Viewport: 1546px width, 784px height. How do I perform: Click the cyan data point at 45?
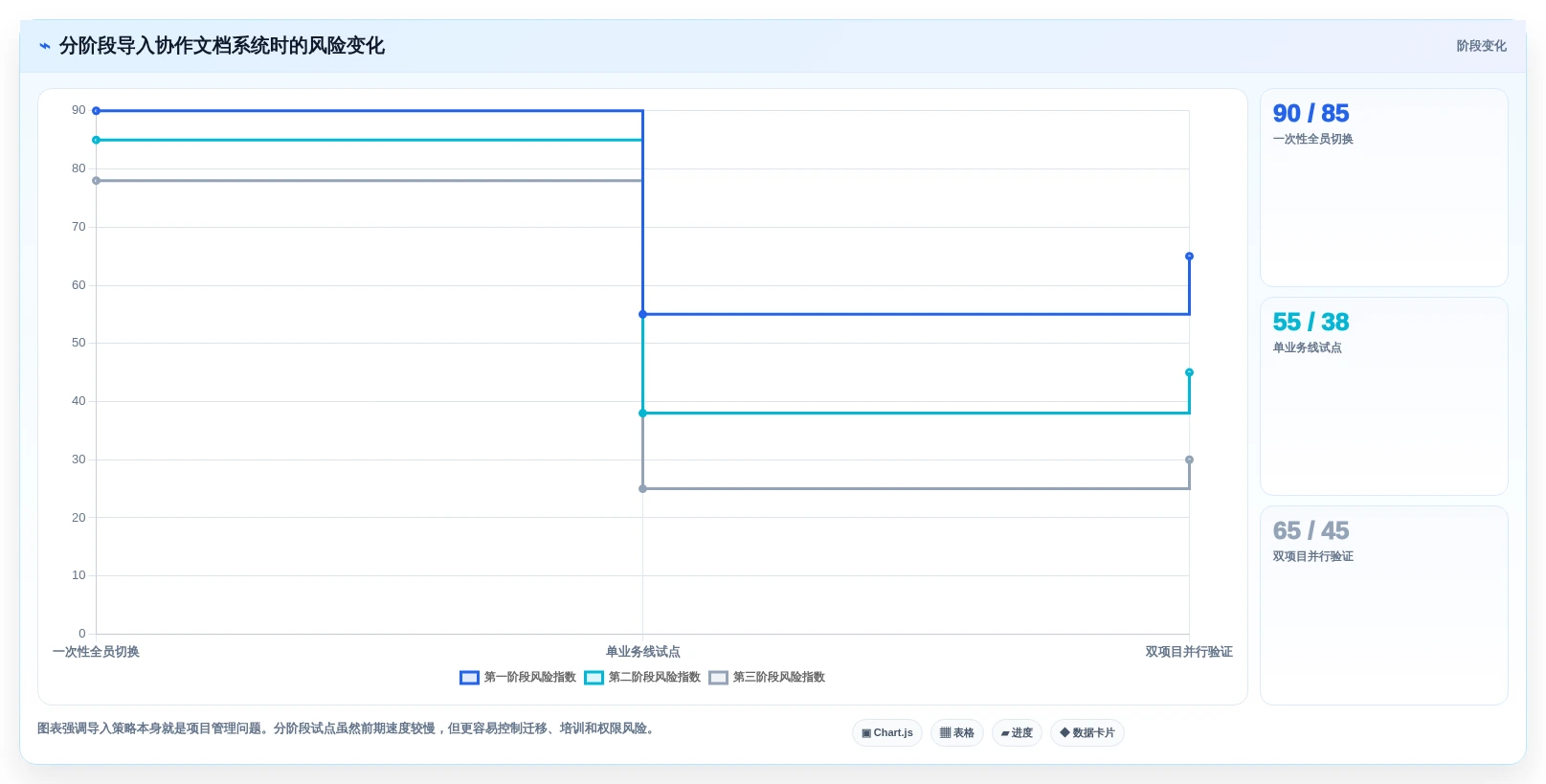pos(1189,372)
